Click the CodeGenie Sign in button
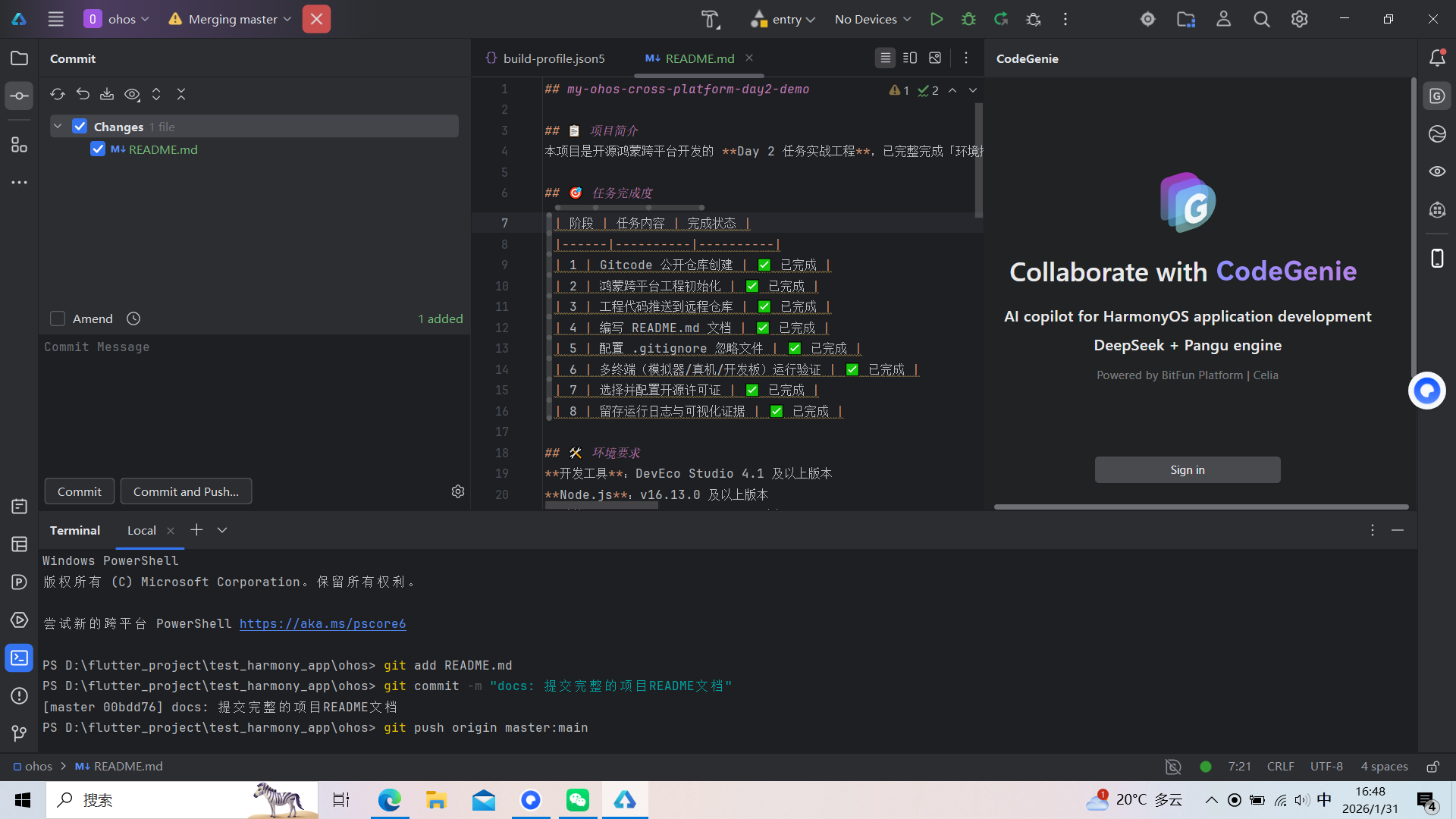The width and height of the screenshot is (1456, 819). point(1187,469)
